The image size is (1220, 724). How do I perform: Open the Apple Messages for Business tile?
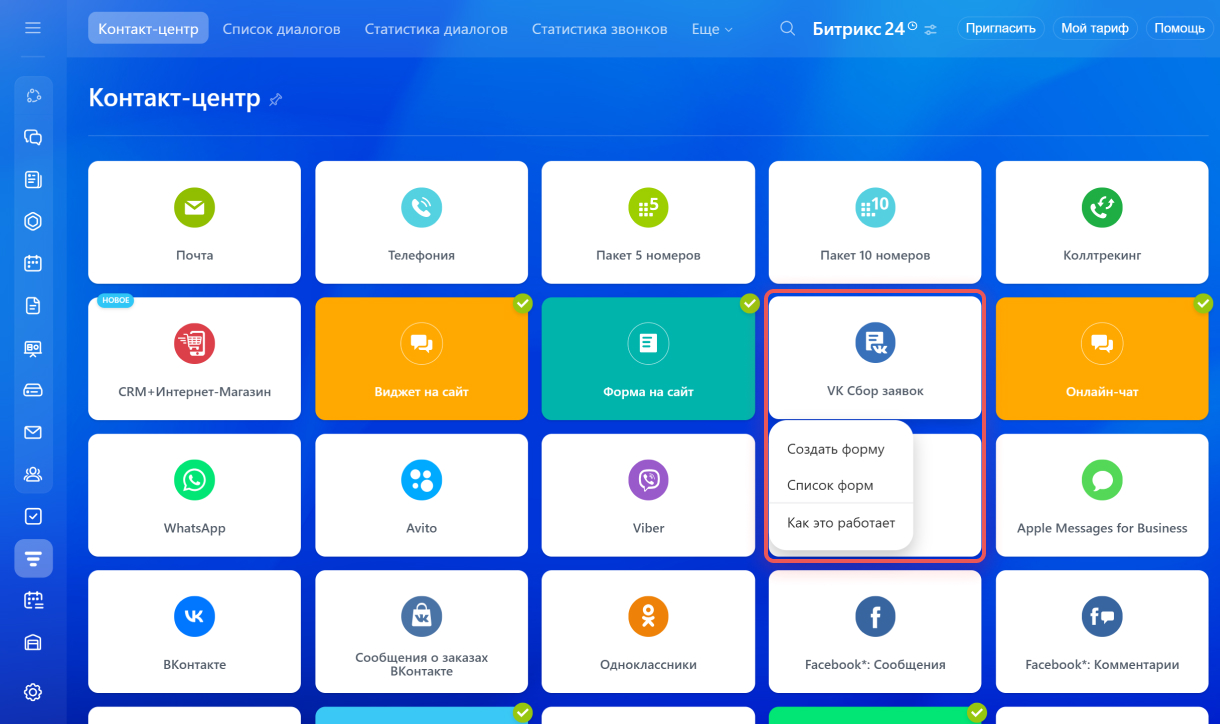point(1102,495)
